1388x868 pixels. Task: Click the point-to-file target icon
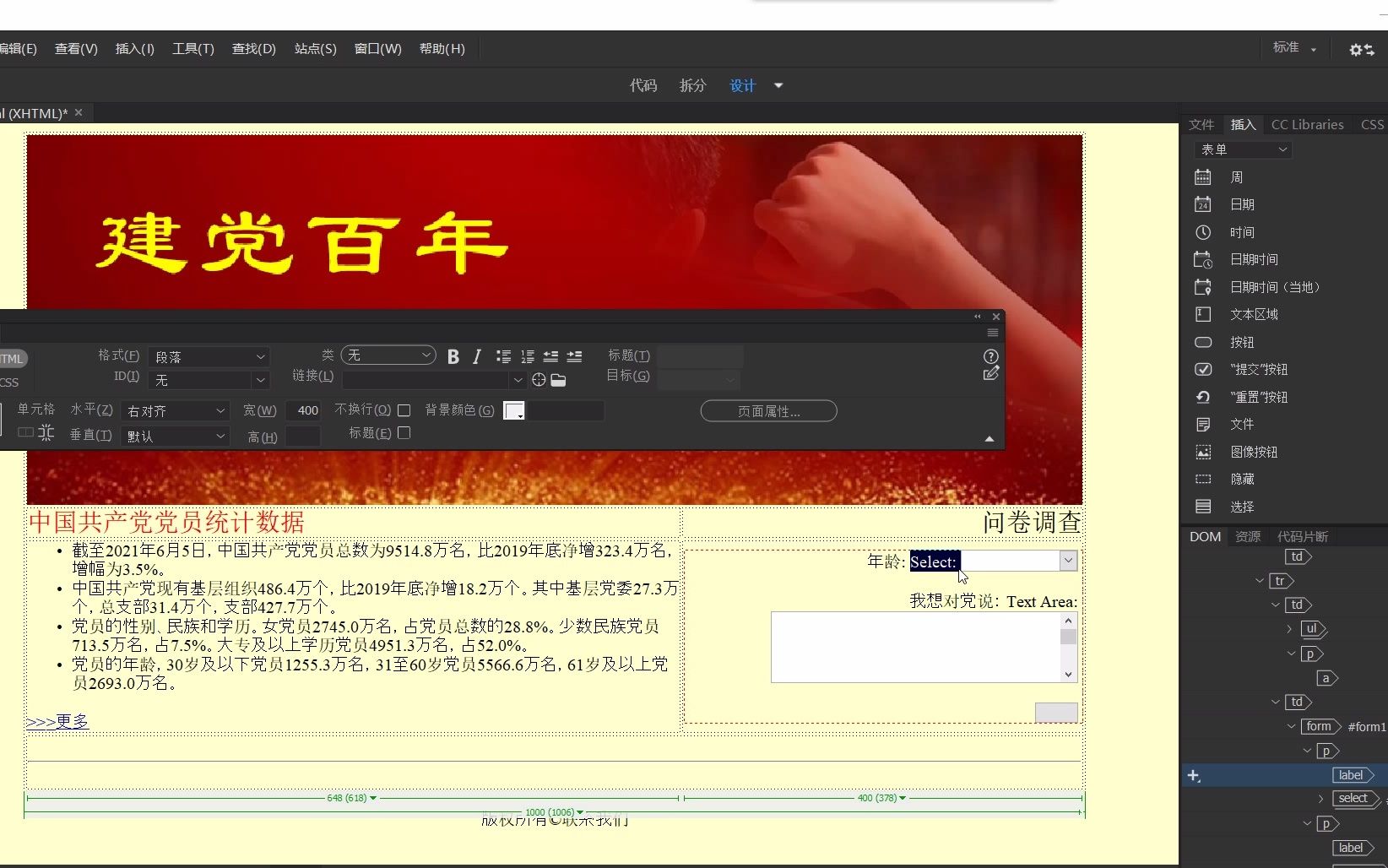[x=539, y=380]
